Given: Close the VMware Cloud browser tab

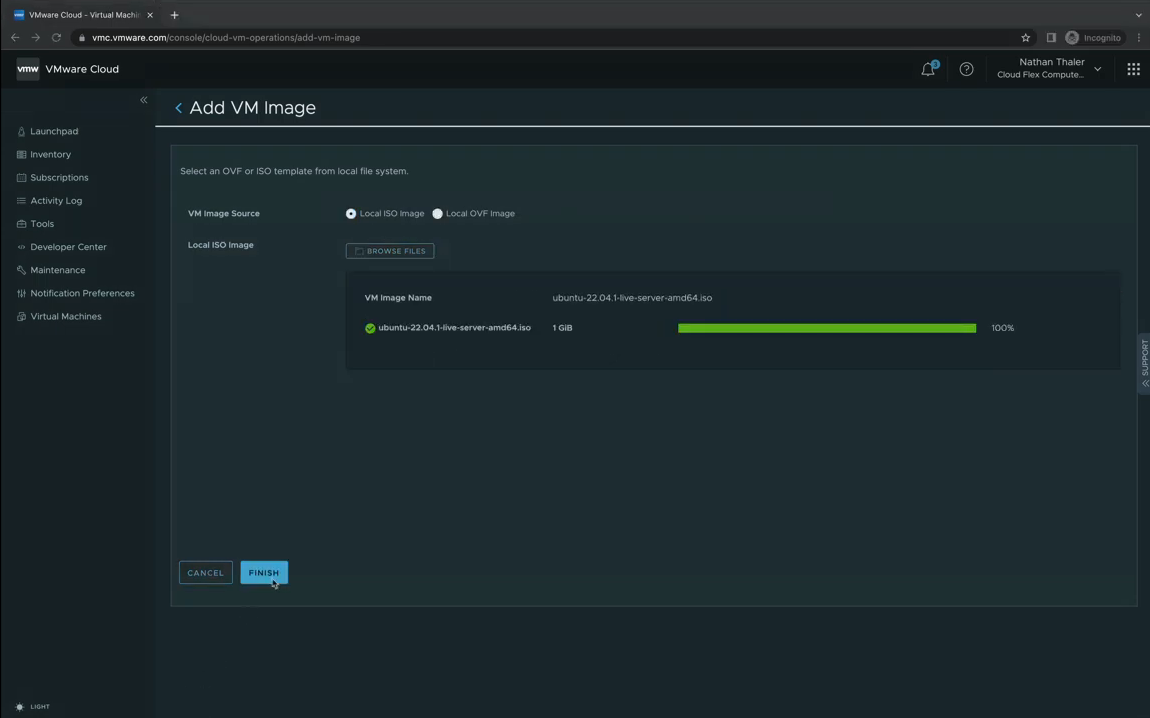Looking at the screenshot, I should click(150, 15).
